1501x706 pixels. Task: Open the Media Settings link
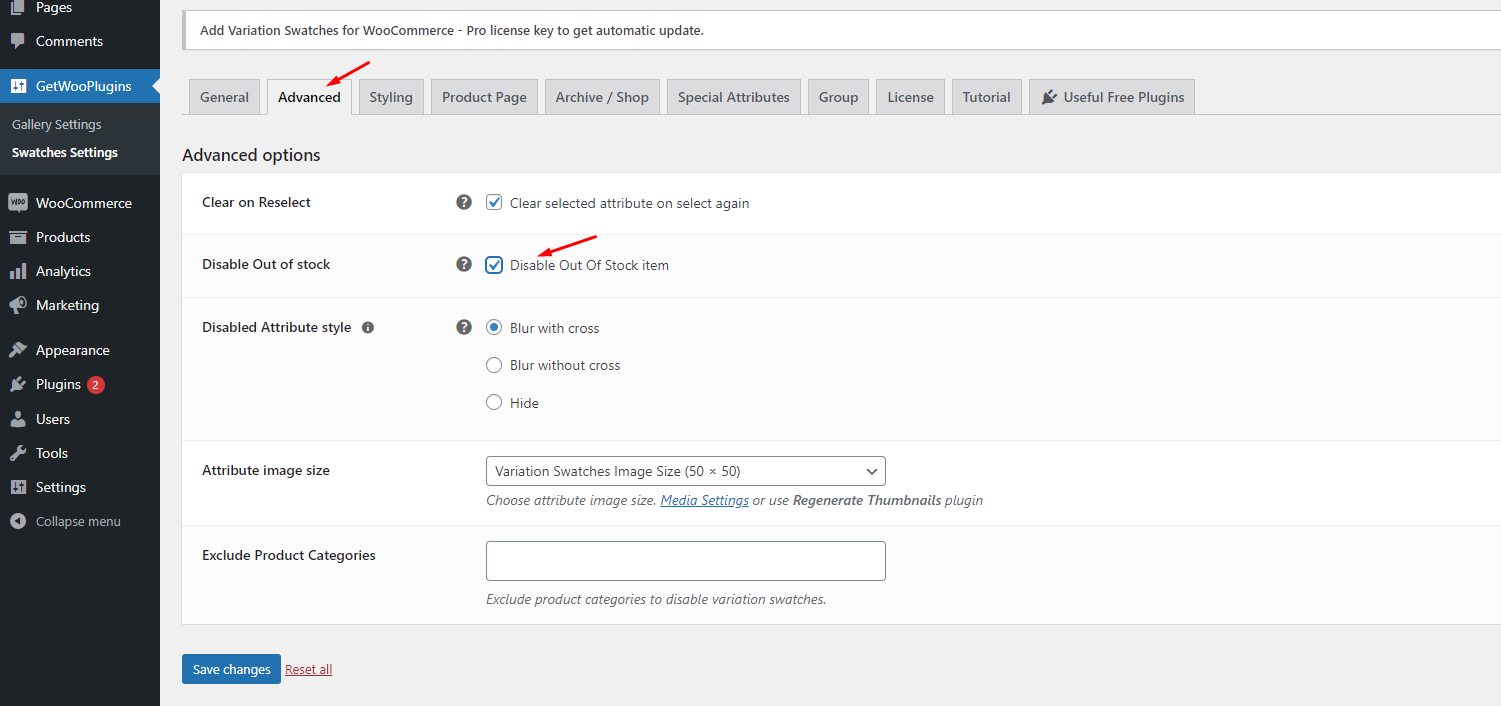coord(705,500)
